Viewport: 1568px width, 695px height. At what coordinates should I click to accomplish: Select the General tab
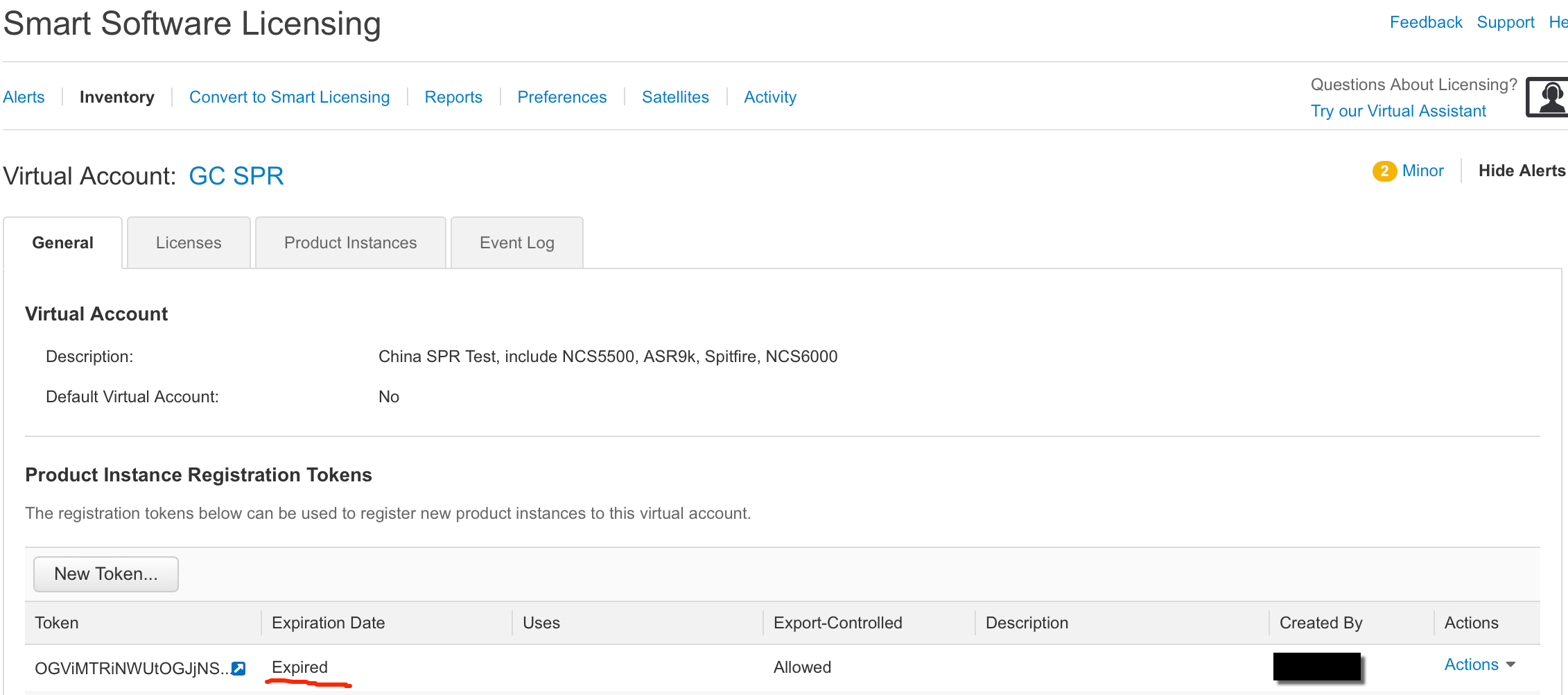pos(63,243)
